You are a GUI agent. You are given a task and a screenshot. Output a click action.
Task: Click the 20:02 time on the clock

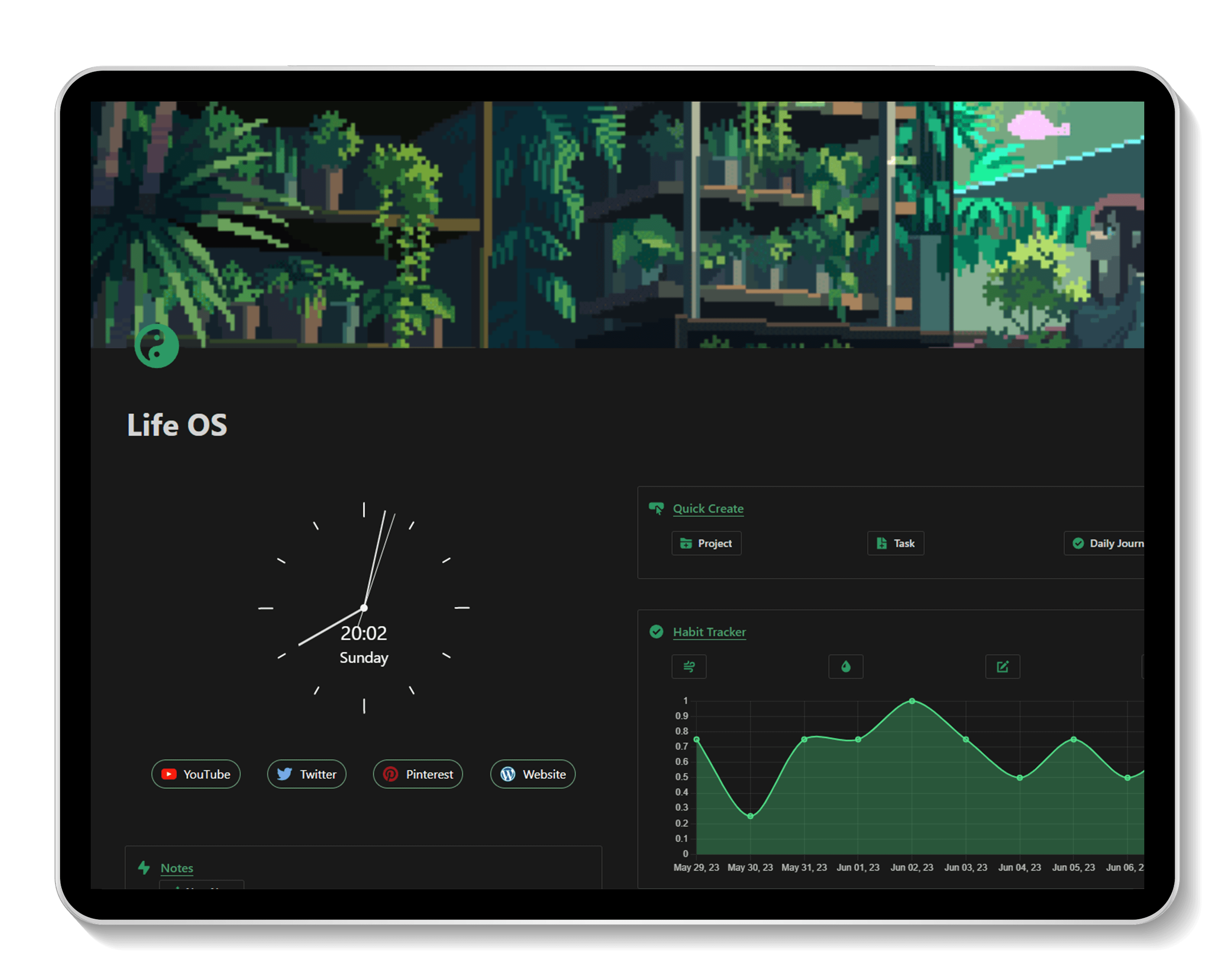tap(364, 633)
